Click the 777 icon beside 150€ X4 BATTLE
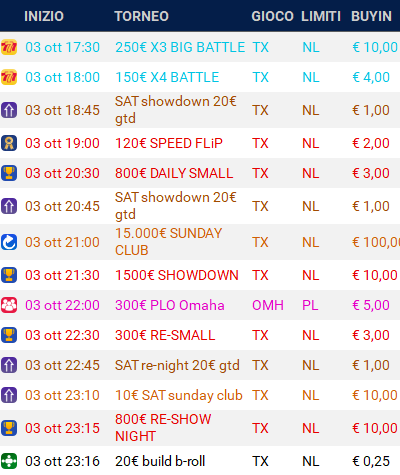Image resolution: width=400 pixels, height=475 pixels. click(9, 77)
